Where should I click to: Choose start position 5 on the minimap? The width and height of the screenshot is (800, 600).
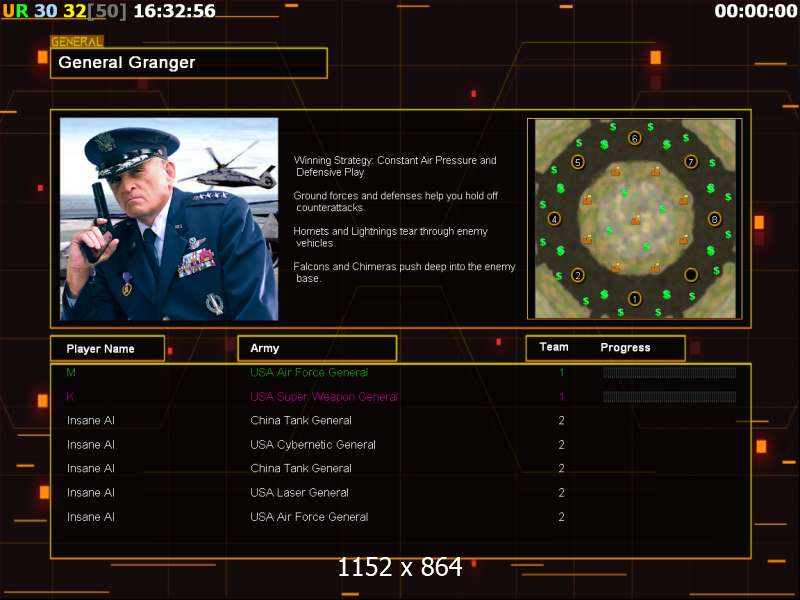pyautogui.click(x=577, y=162)
